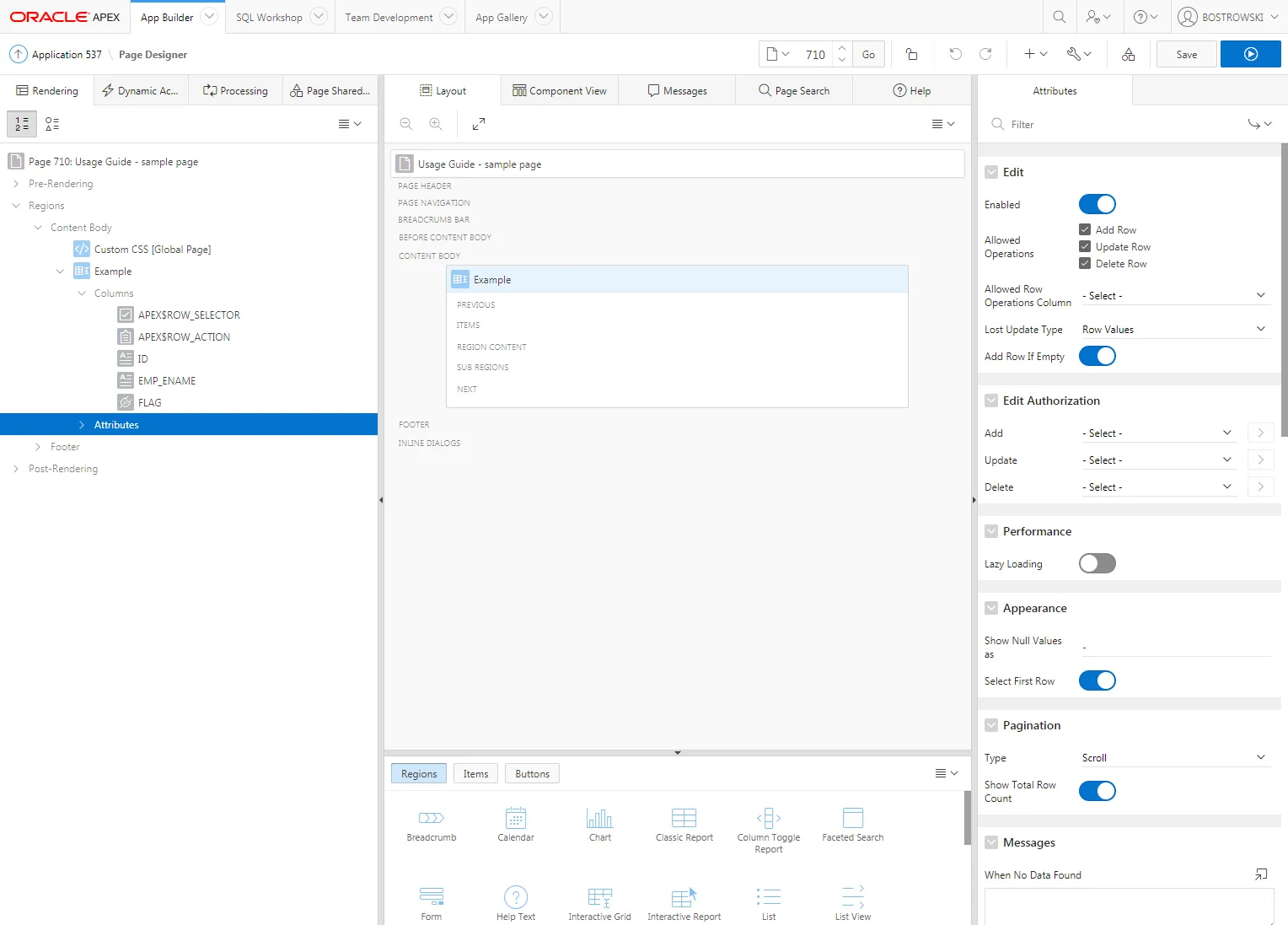Toggle the Lazy Loading switch
The image size is (1288, 925).
1097,563
